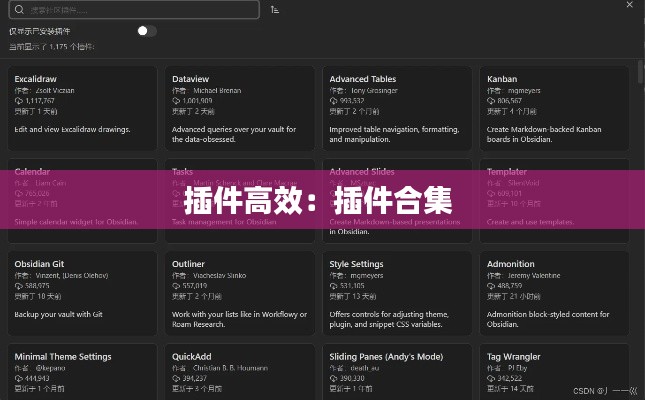Open the Admonition plugin card

554,293
